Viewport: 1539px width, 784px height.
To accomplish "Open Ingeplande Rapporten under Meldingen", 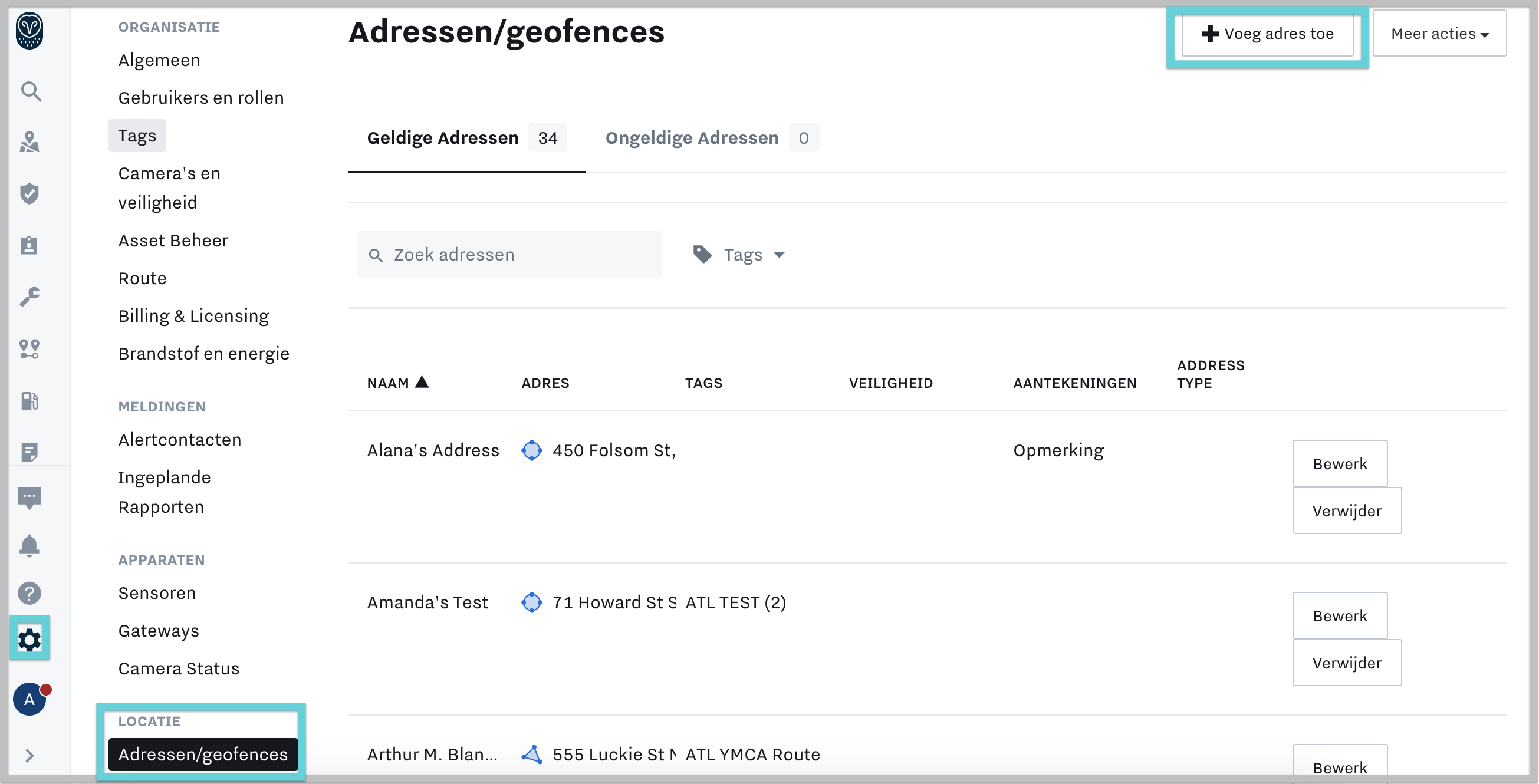I will (165, 492).
